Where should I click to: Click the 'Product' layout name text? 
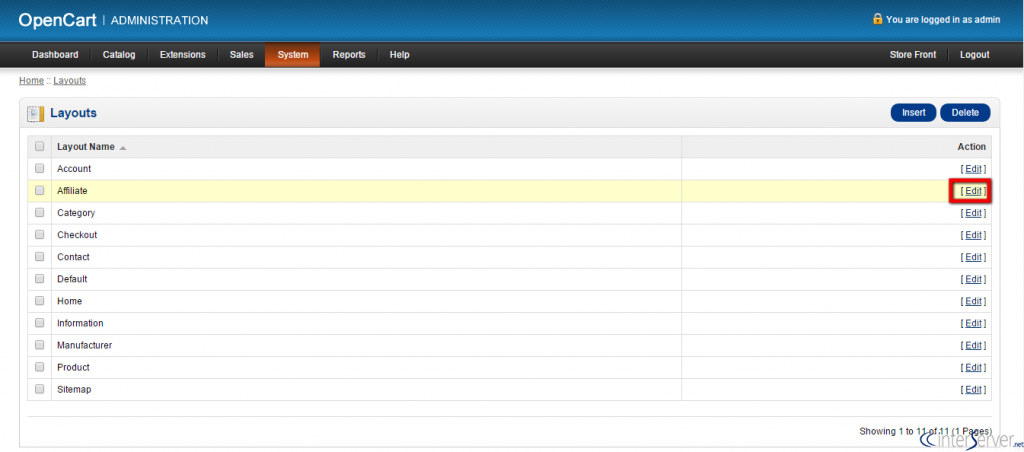click(73, 367)
